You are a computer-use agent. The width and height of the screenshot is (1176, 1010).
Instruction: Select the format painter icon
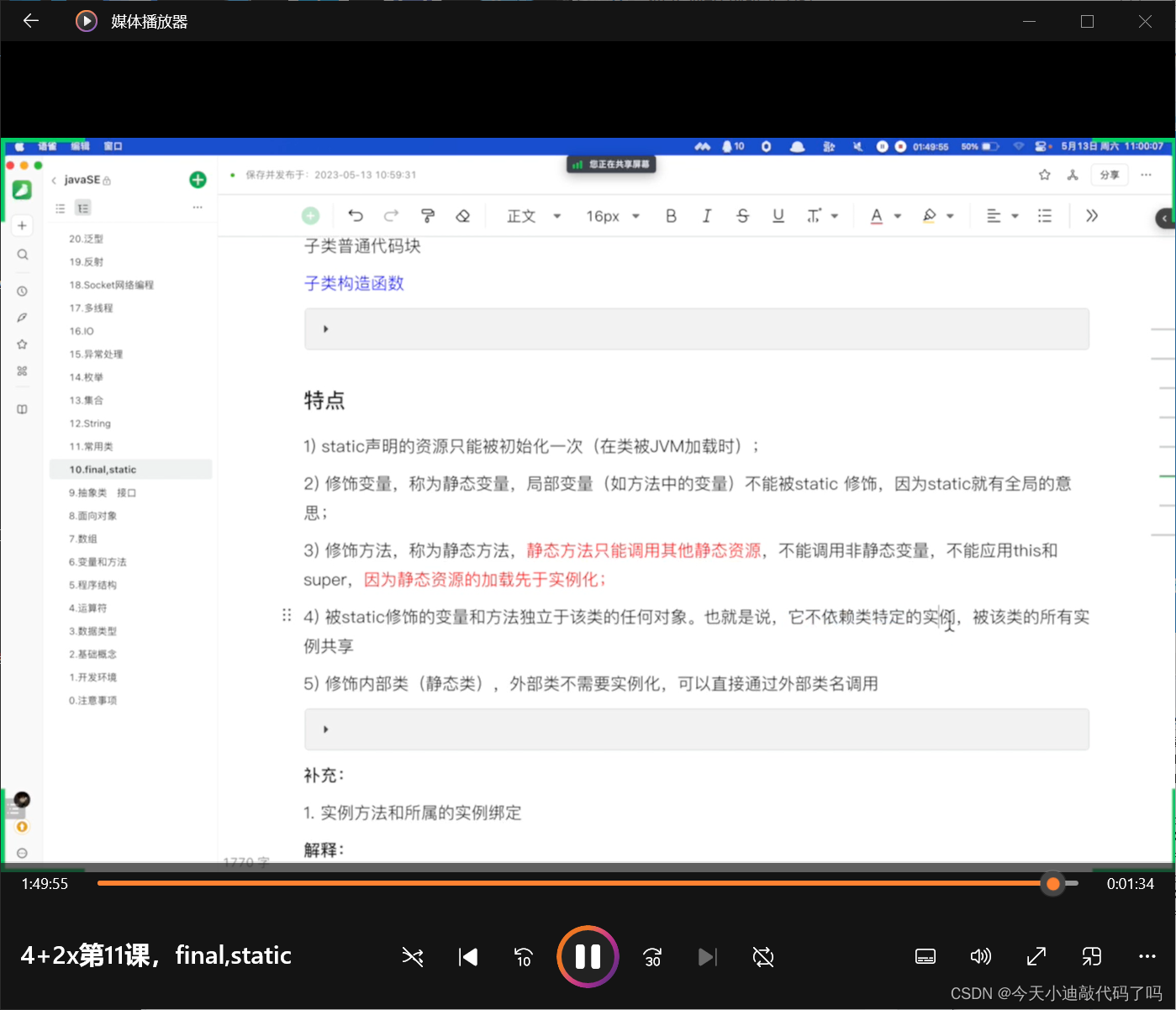tap(428, 216)
